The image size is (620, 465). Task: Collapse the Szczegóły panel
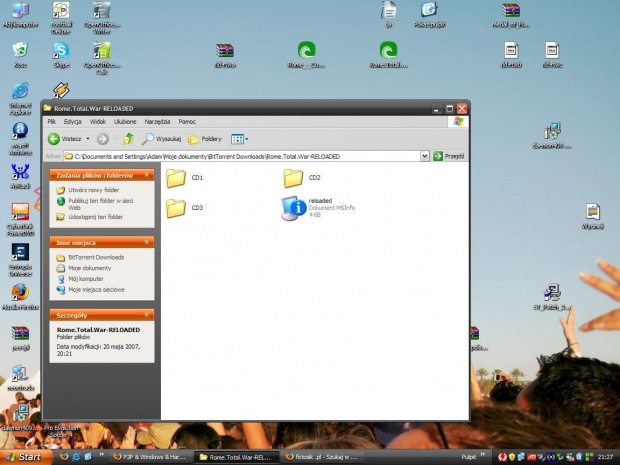(x=147, y=315)
